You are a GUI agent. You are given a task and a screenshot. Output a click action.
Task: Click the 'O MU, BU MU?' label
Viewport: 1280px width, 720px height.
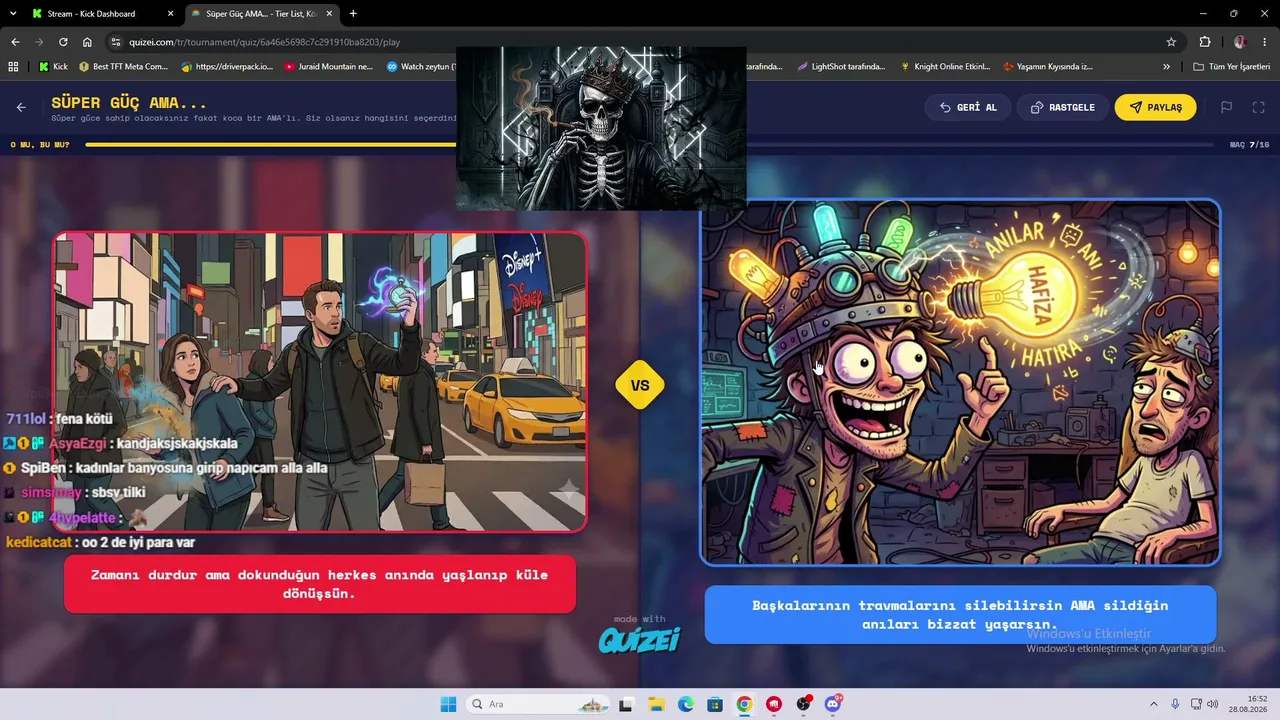pyautogui.click(x=40, y=145)
